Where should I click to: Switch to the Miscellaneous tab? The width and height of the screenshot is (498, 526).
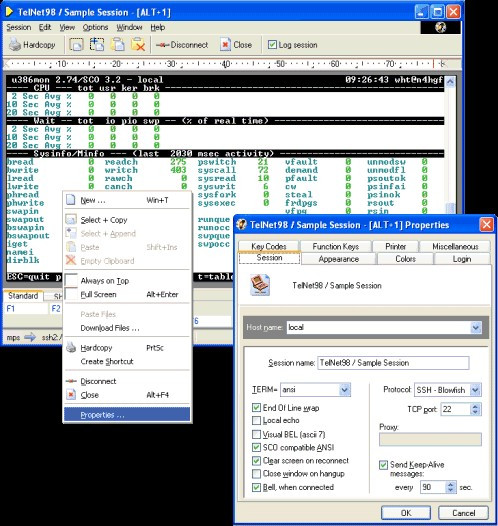[455, 247]
